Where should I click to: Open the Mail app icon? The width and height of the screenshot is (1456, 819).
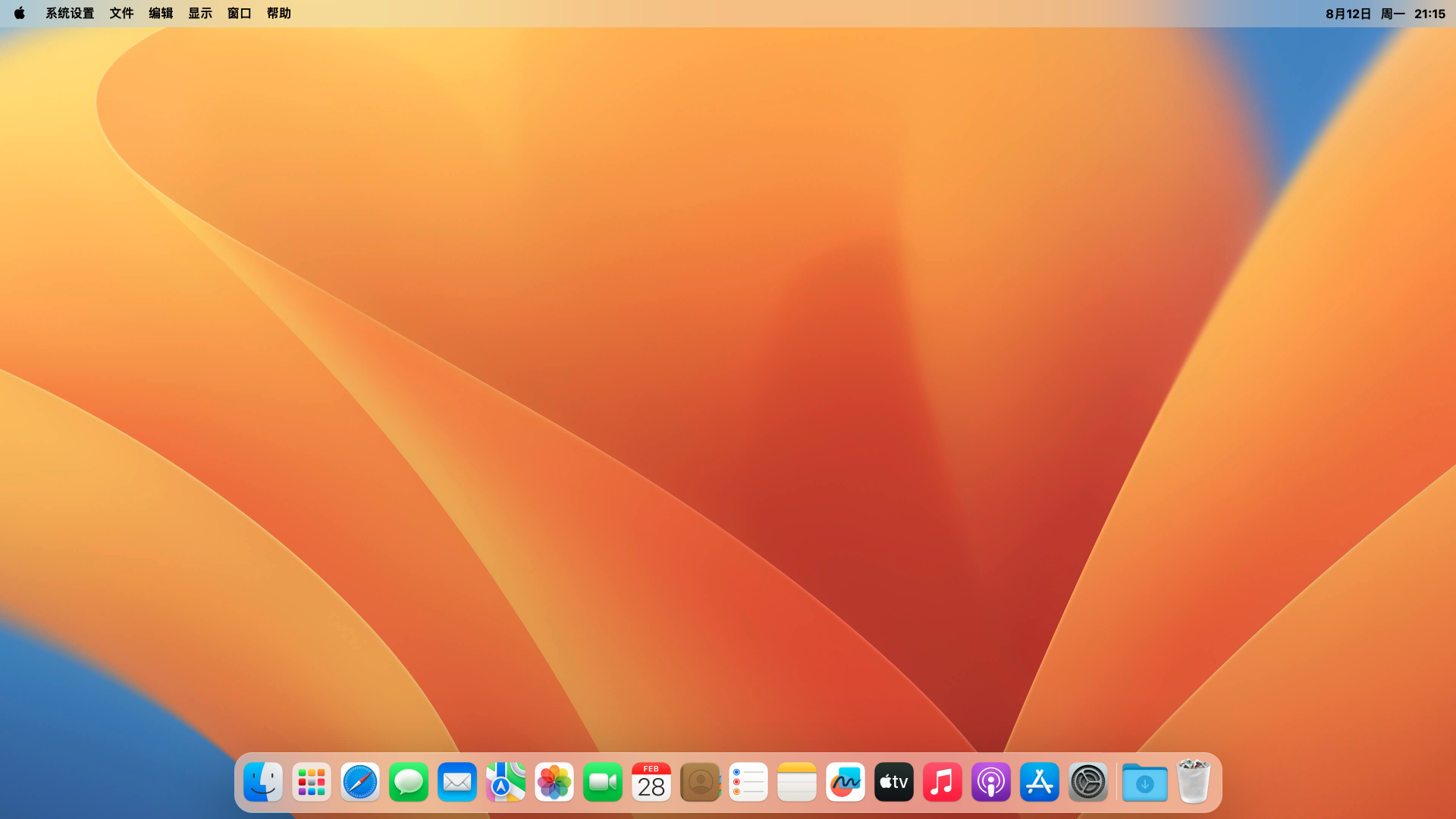457,782
